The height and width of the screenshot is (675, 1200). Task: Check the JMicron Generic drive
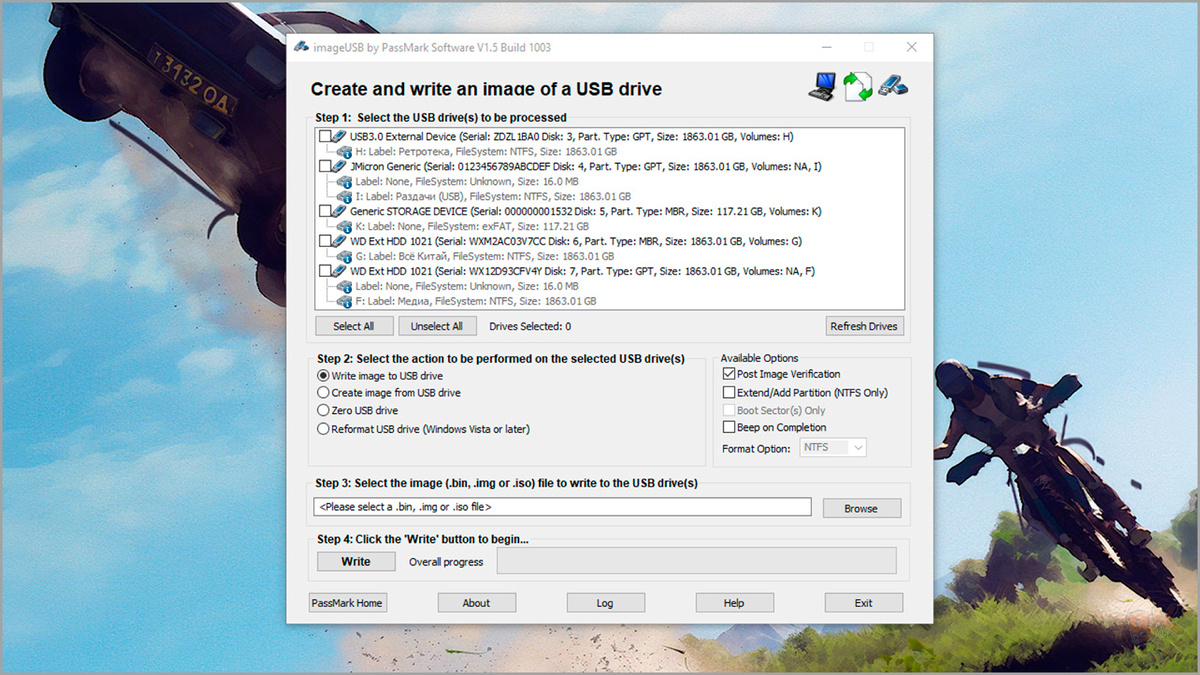coord(325,166)
